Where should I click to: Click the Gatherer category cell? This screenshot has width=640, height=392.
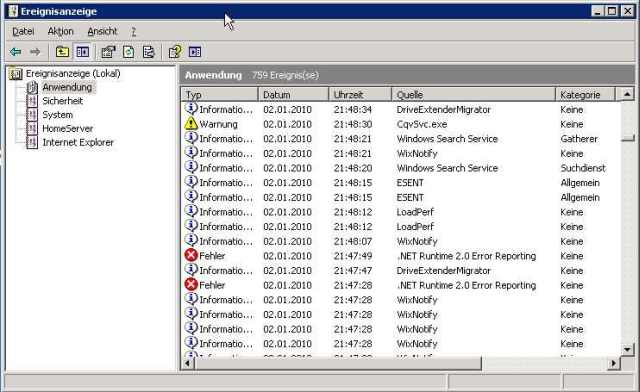click(579, 139)
